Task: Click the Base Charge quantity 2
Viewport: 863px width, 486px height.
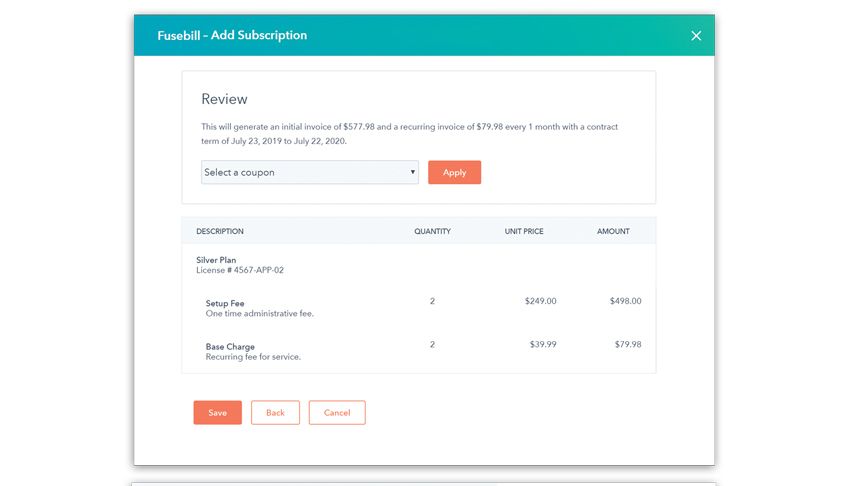Action: (x=432, y=345)
